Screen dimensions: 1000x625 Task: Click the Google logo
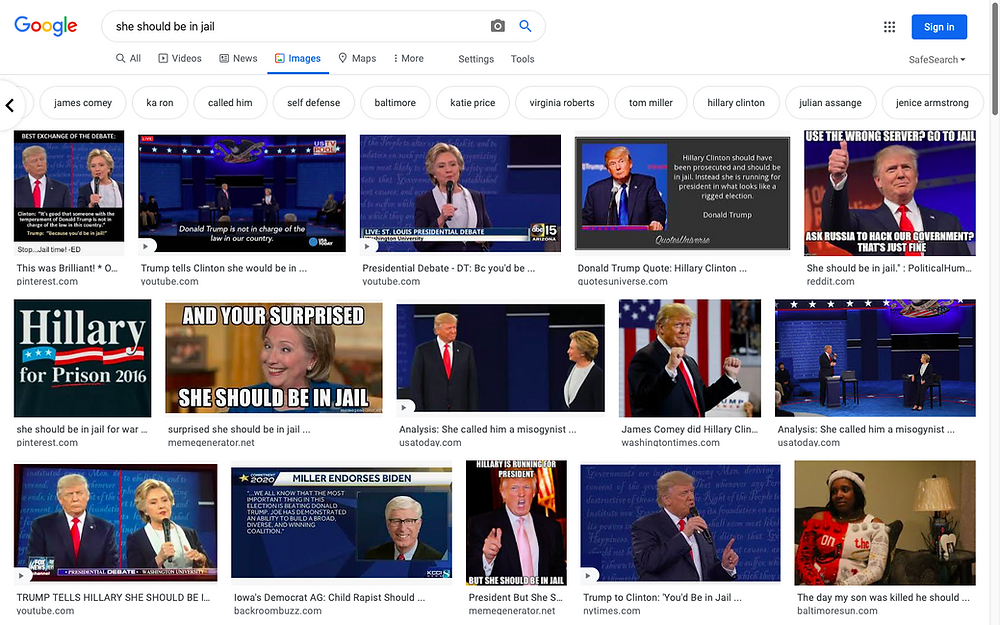[x=45, y=26]
